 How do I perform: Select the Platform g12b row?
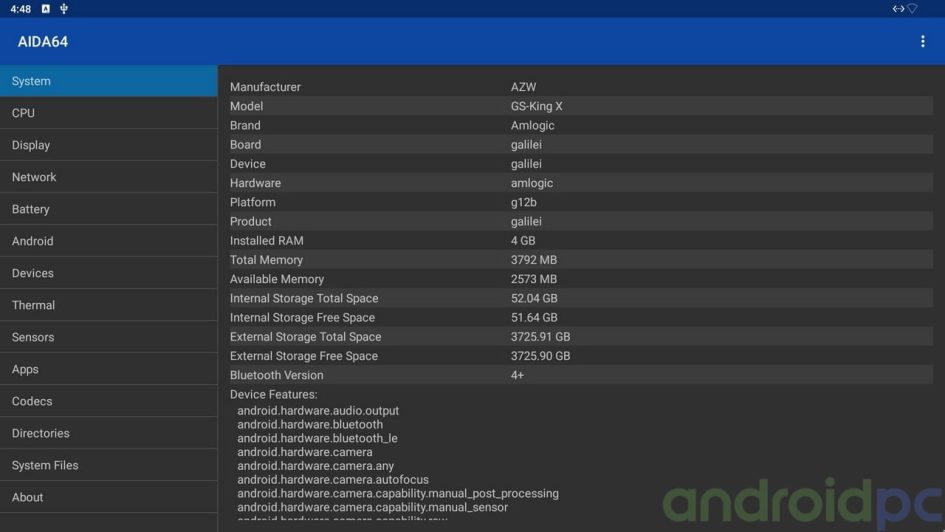pos(581,202)
